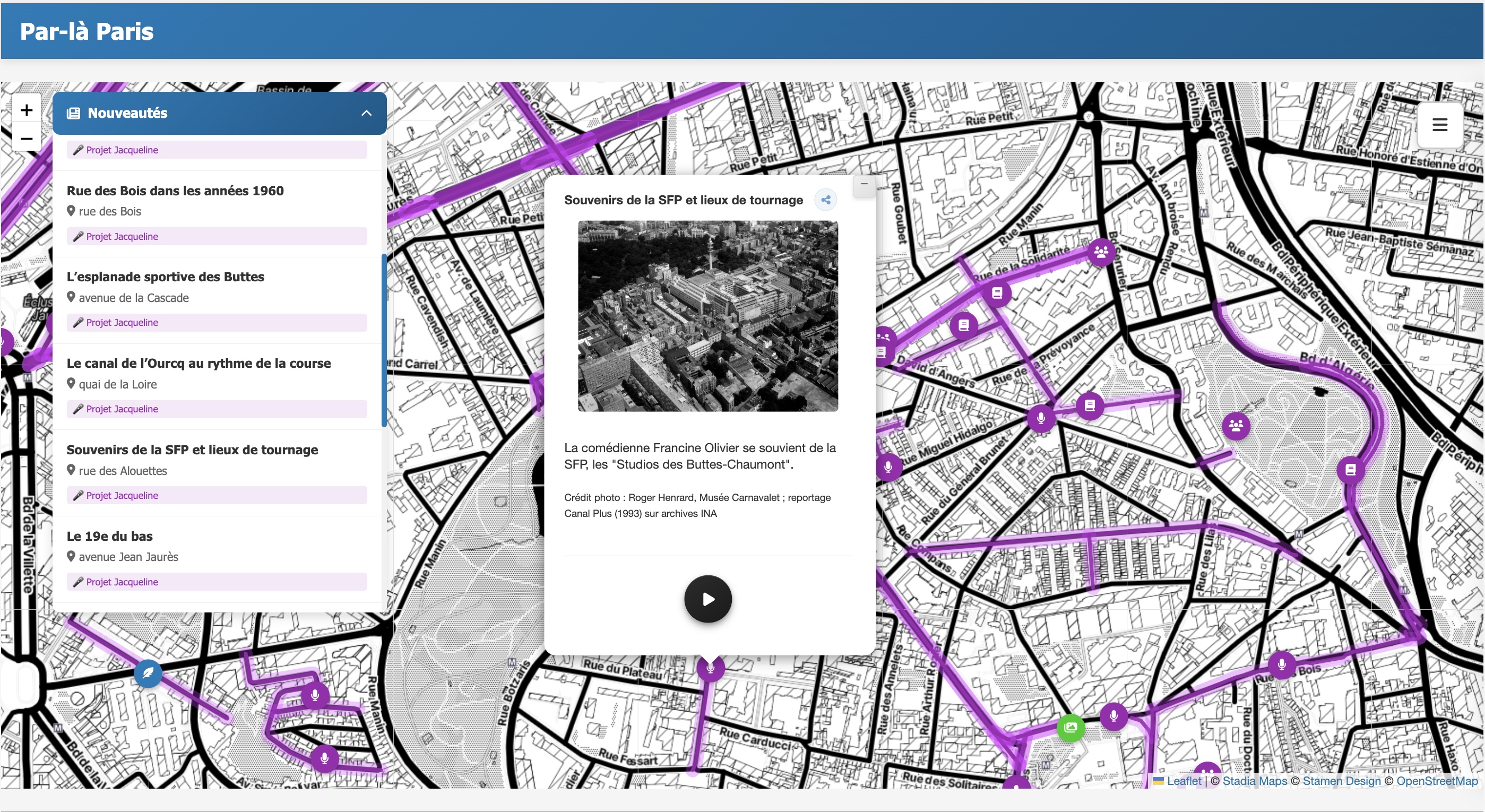The image size is (1485, 812).
Task: Select Le canal de l'Ourcq entry
Action: tap(198, 364)
